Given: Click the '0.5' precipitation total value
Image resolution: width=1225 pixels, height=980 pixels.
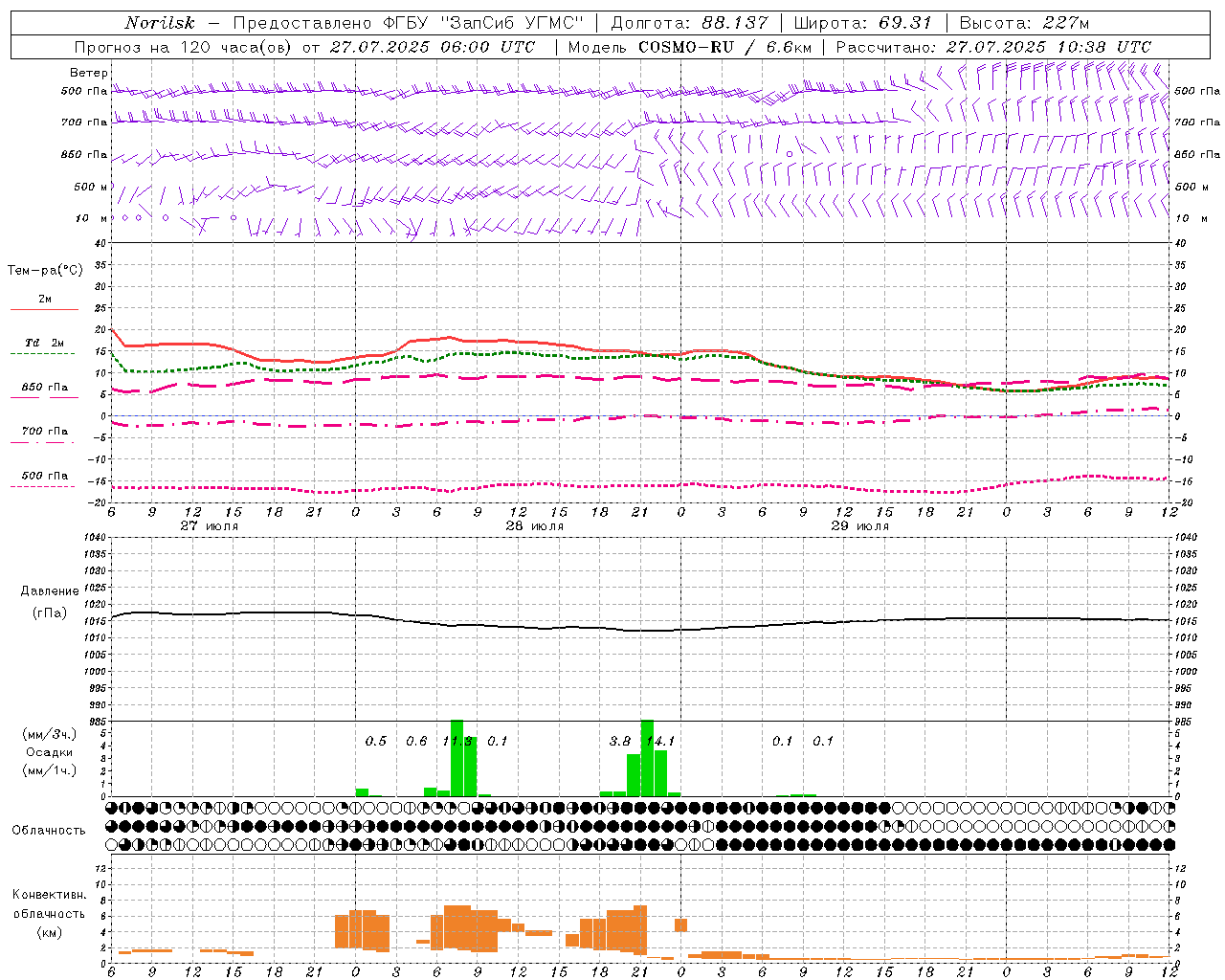Looking at the screenshot, I should point(376,742).
